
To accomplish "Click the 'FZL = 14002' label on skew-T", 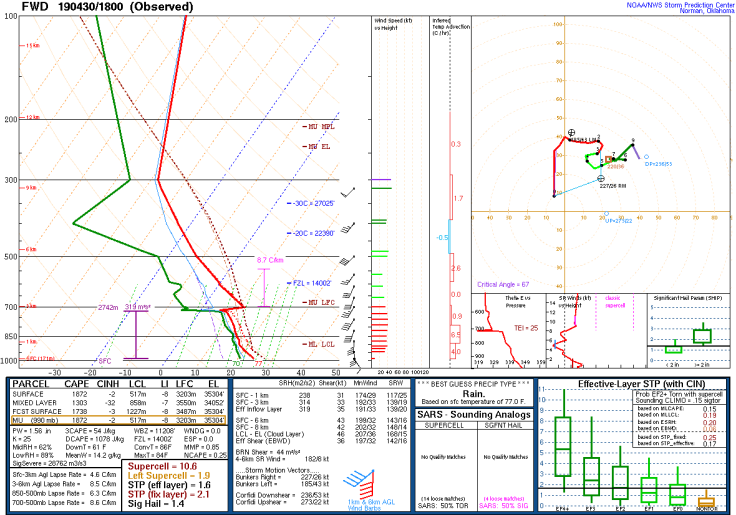I will [309, 283].
